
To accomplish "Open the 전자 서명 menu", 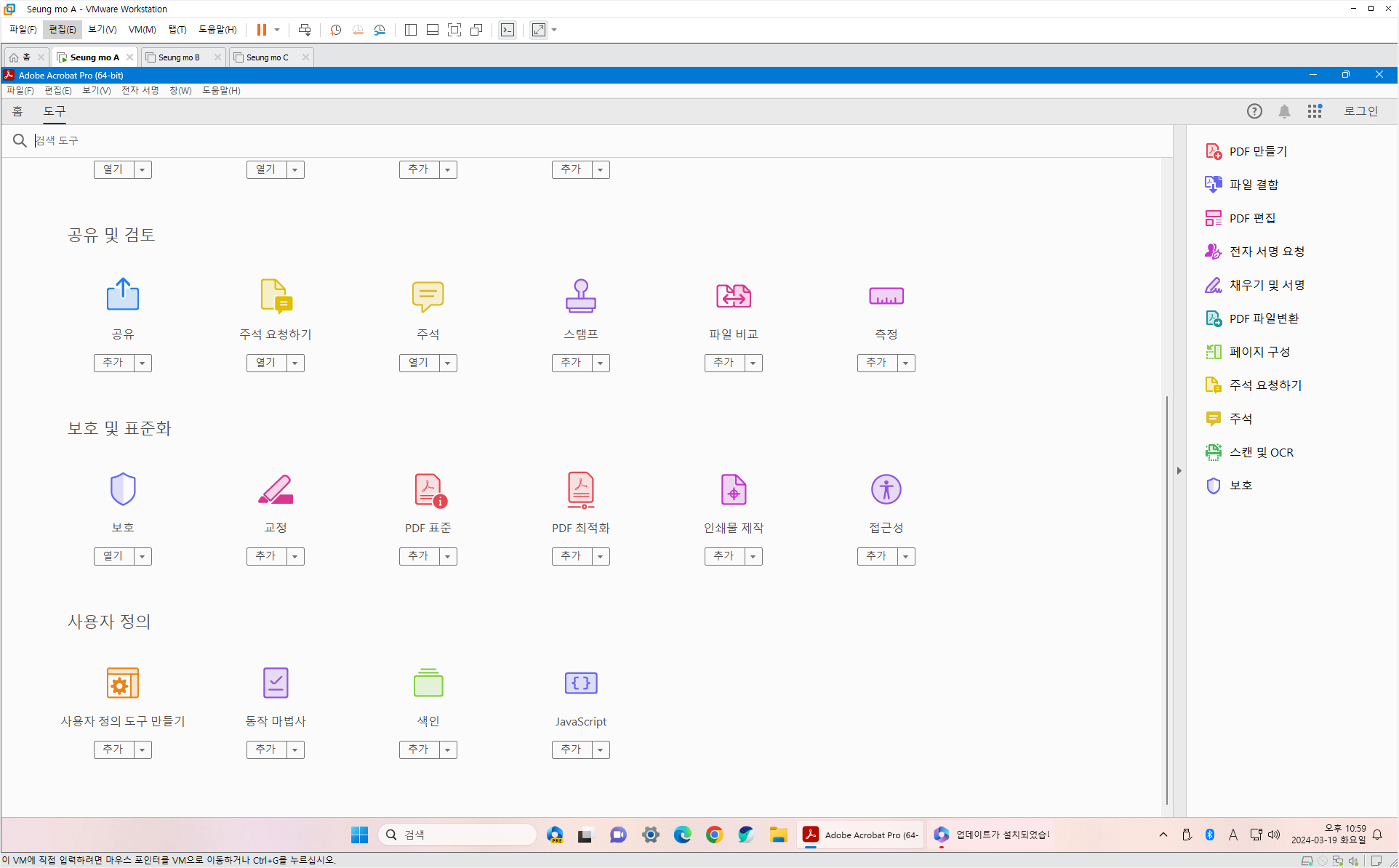I will (x=140, y=90).
